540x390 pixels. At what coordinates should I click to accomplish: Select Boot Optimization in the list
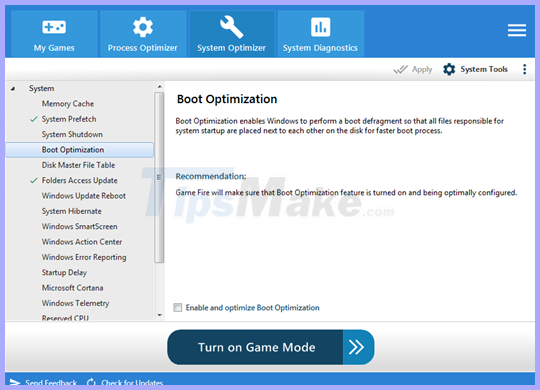[80, 150]
